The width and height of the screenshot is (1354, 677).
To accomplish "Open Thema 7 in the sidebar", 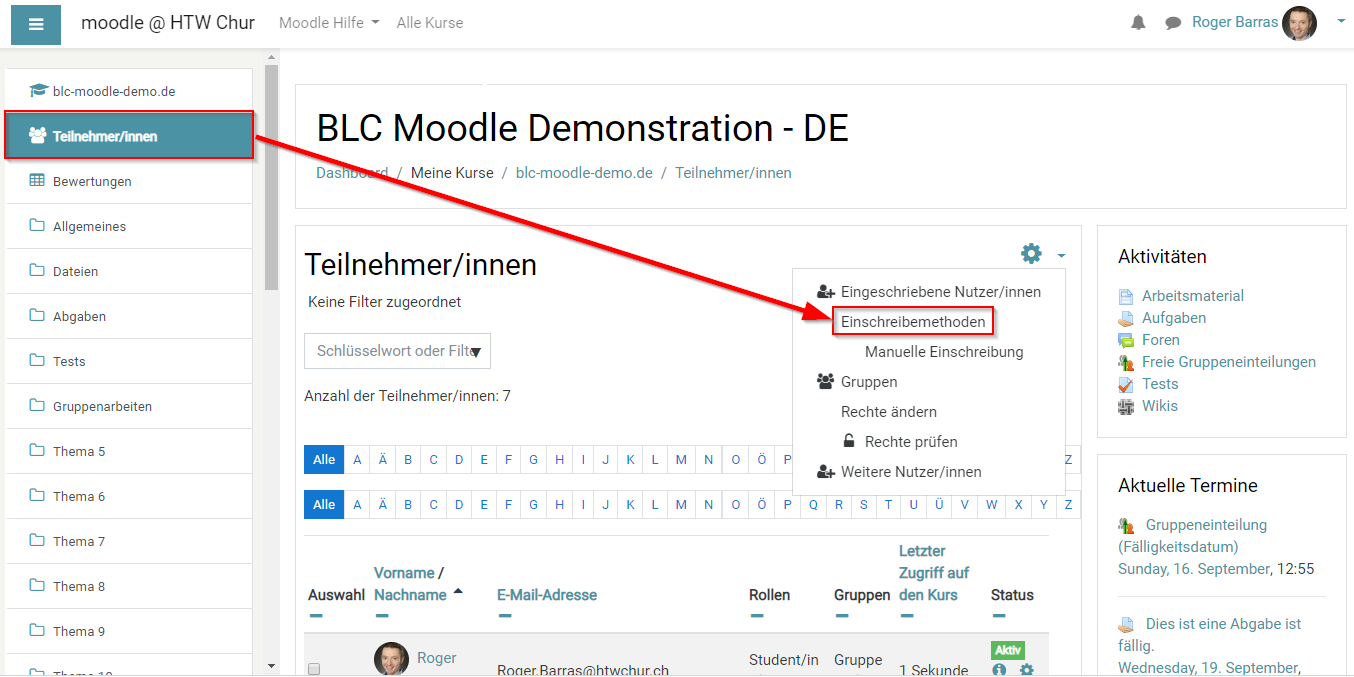I will tap(129, 541).
